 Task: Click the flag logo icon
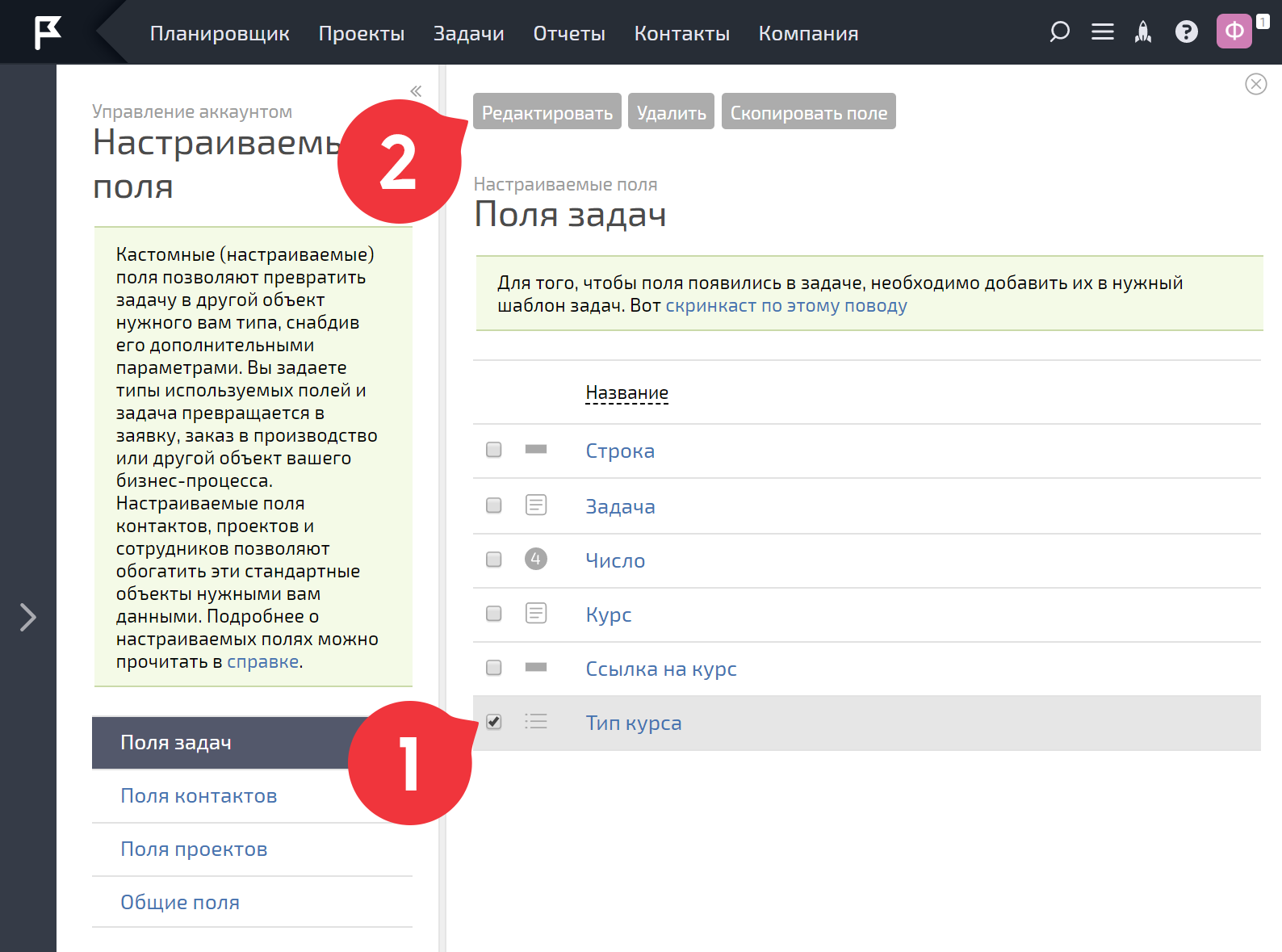tap(48, 32)
